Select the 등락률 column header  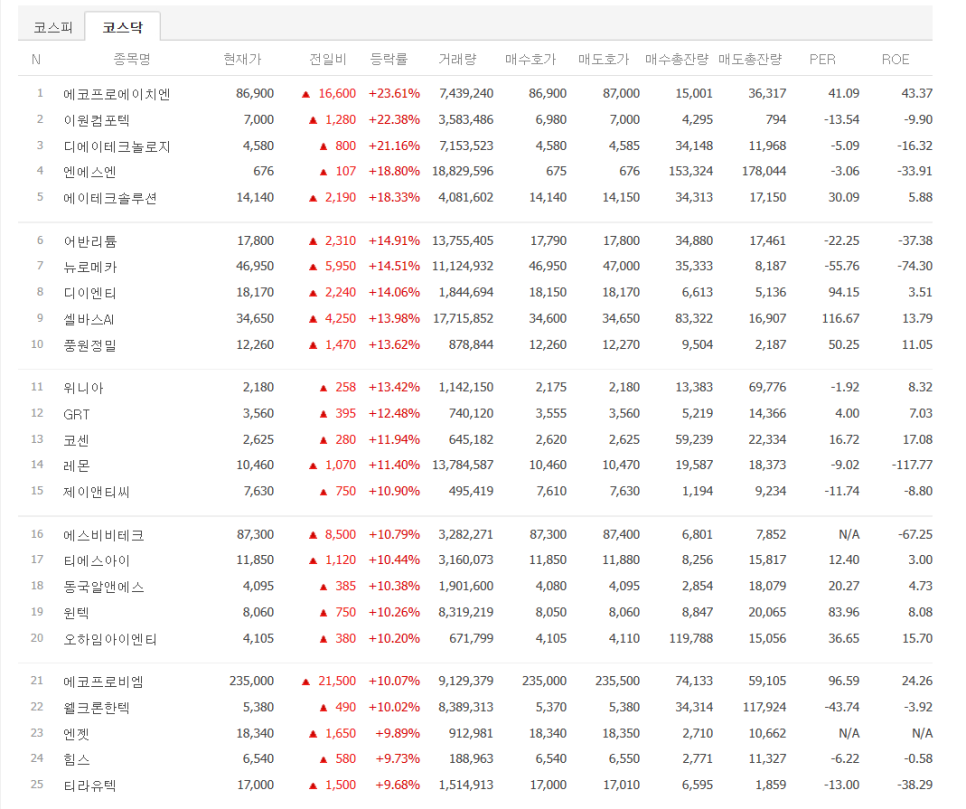(388, 59)
